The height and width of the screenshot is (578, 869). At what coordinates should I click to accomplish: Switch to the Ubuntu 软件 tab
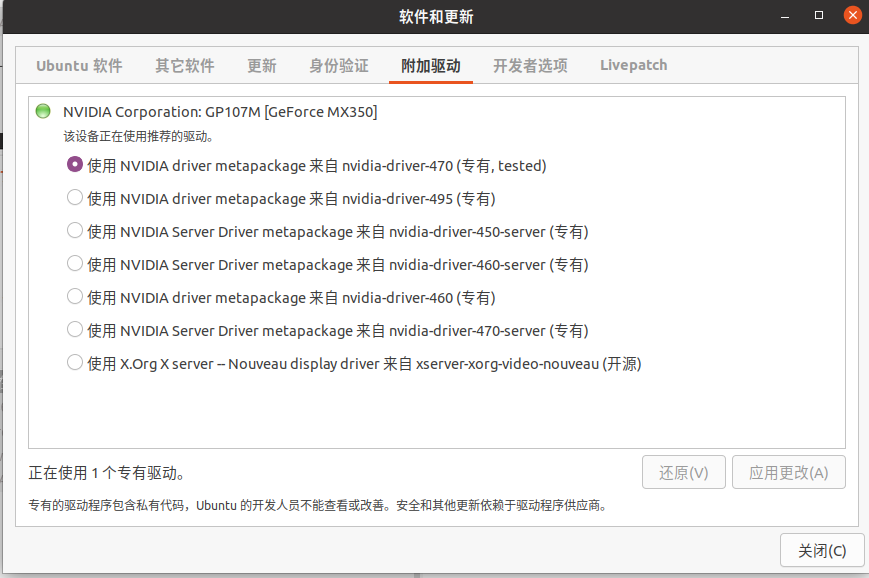(x=79, y=65)
